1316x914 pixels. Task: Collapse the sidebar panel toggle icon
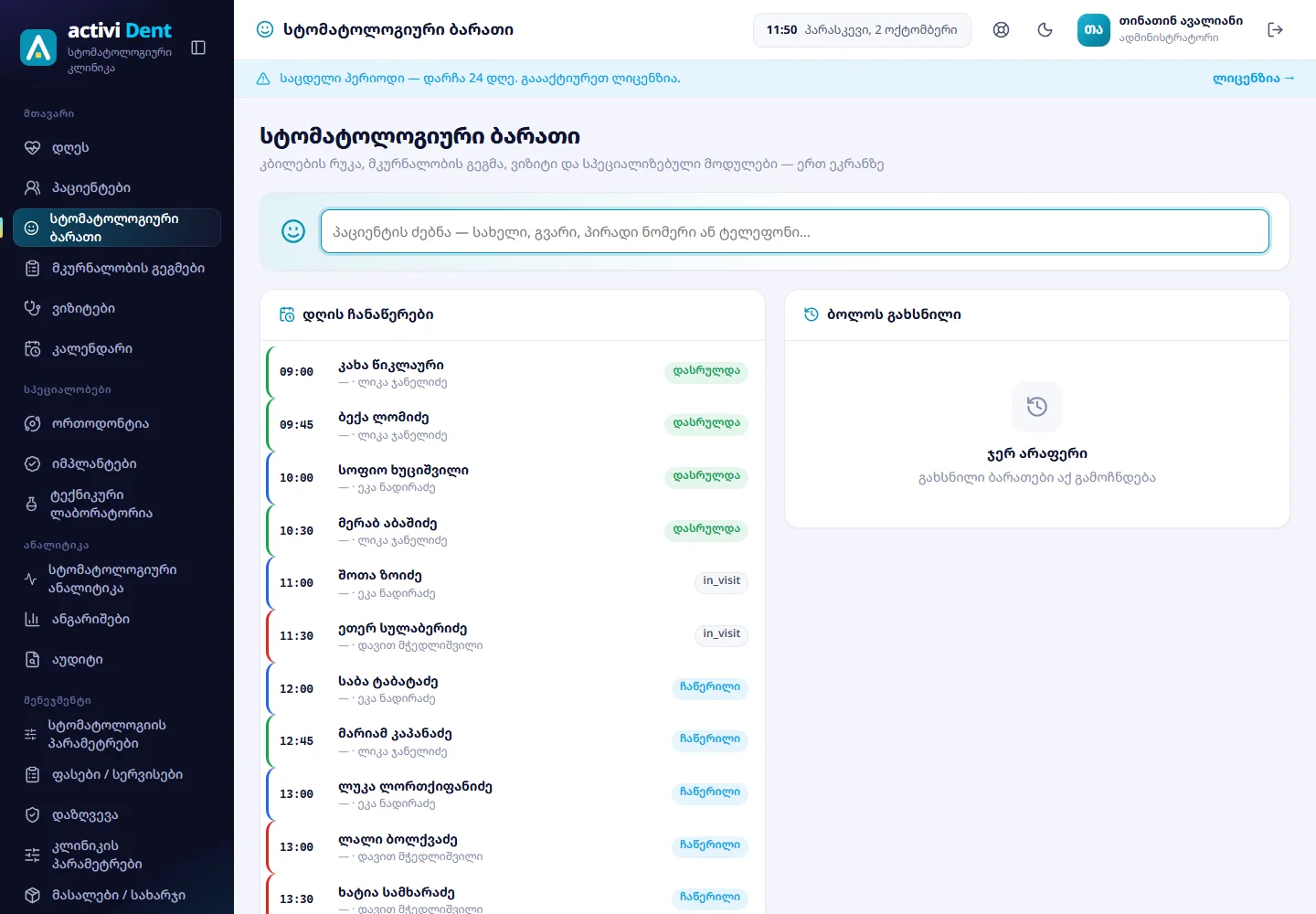pyautogui.click(x=198, y=48)
